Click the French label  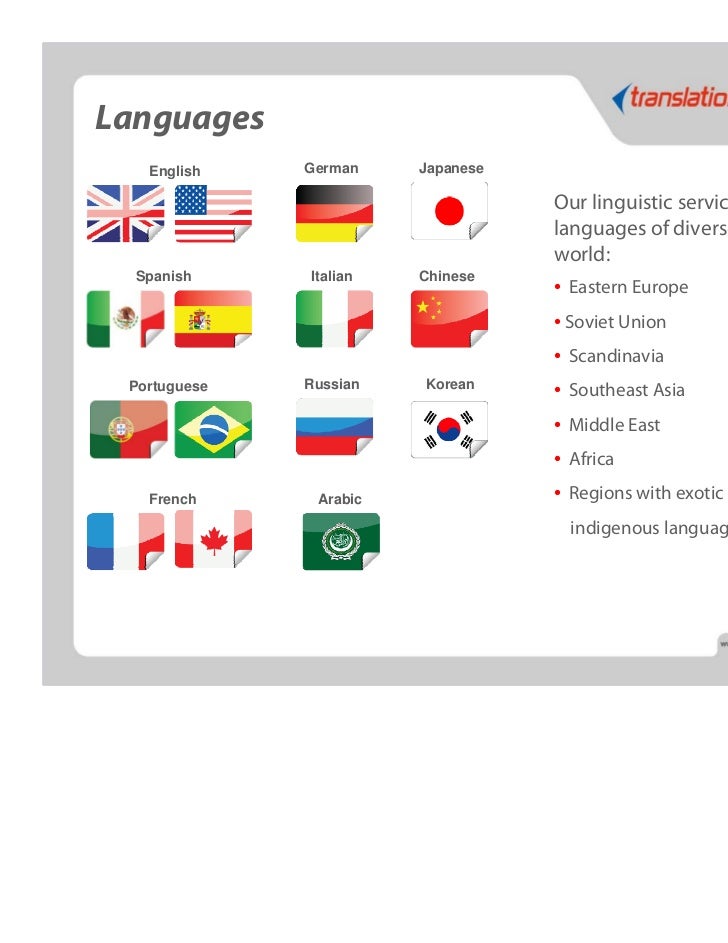click(173, 499)
